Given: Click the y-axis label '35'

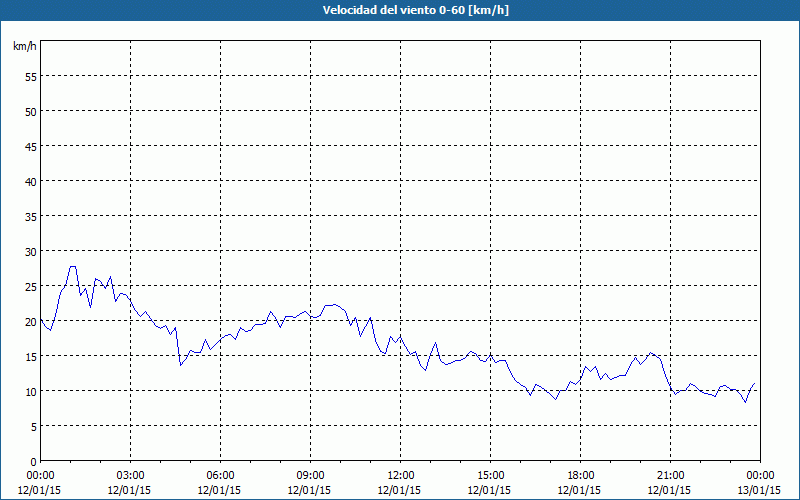Looking at the screenshot, I should [x=31, y=216].
